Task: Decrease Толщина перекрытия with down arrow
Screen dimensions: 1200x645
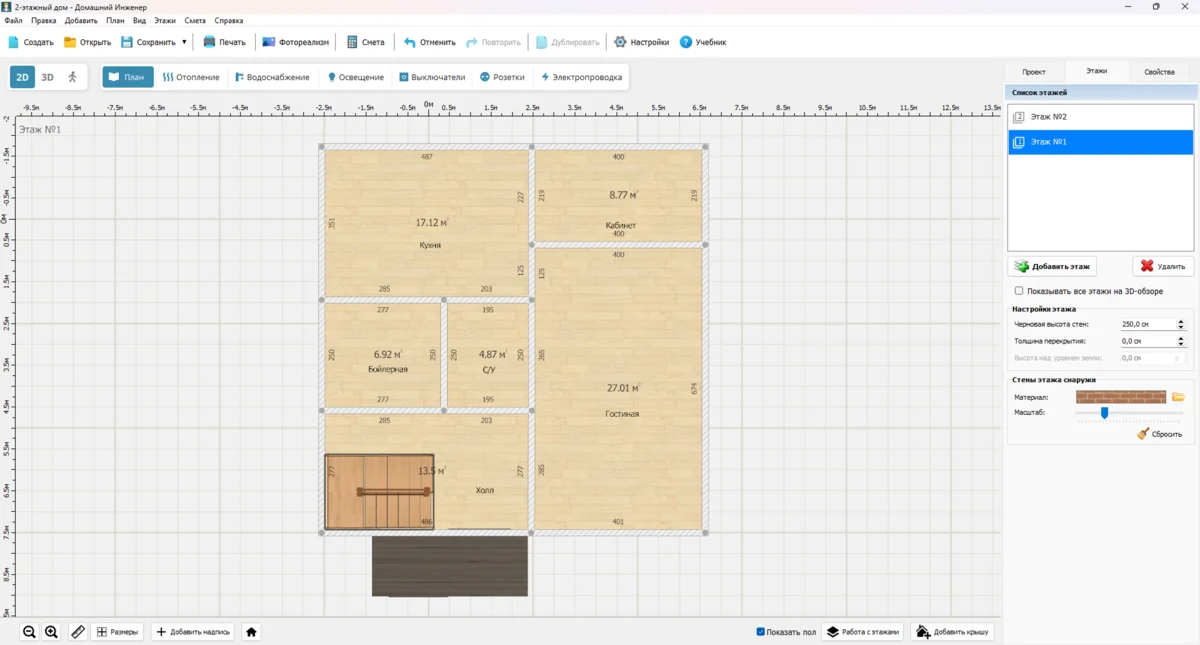Action: pos(1181,344)
